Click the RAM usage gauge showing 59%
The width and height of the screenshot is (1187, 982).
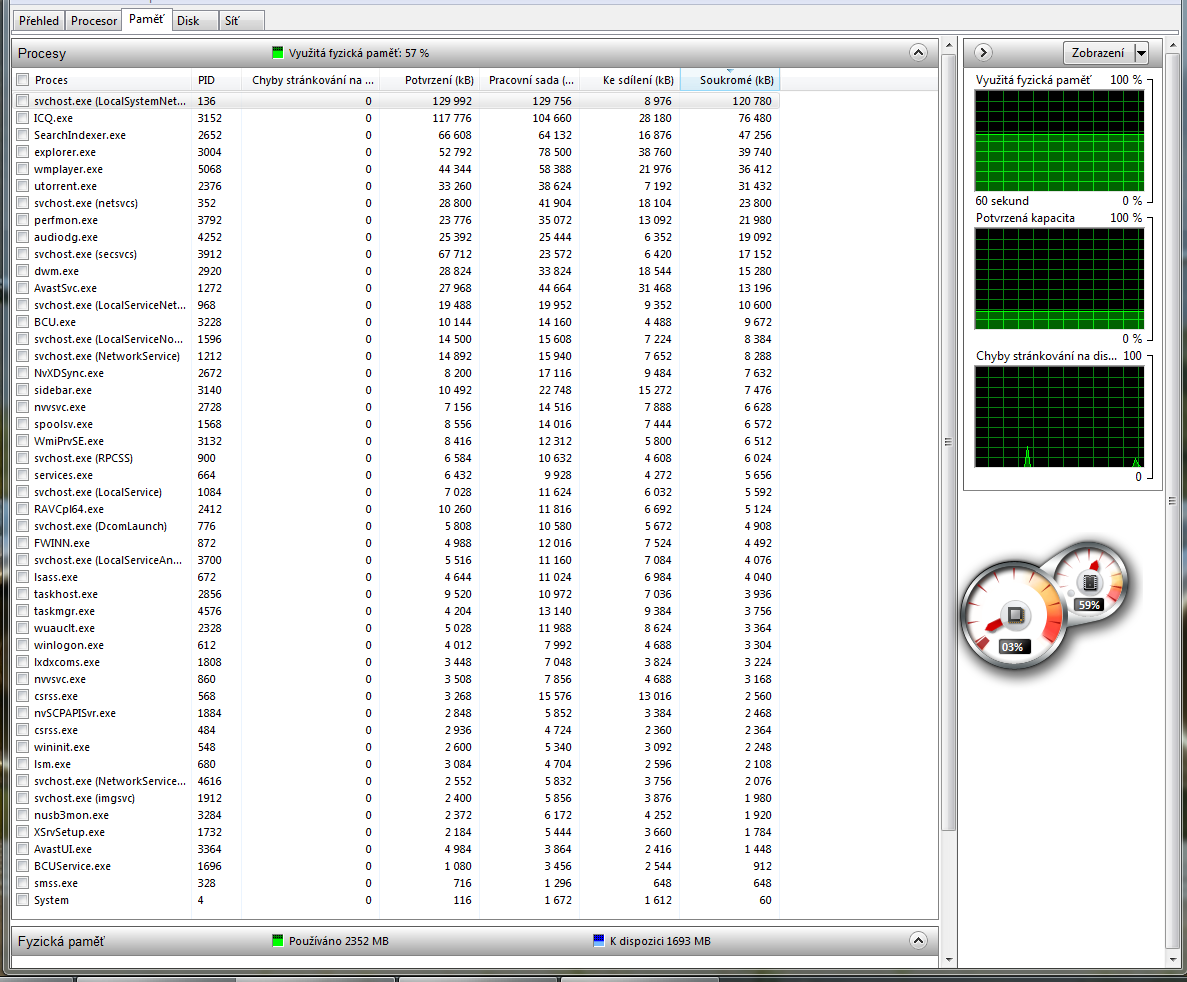point(1088,579)
